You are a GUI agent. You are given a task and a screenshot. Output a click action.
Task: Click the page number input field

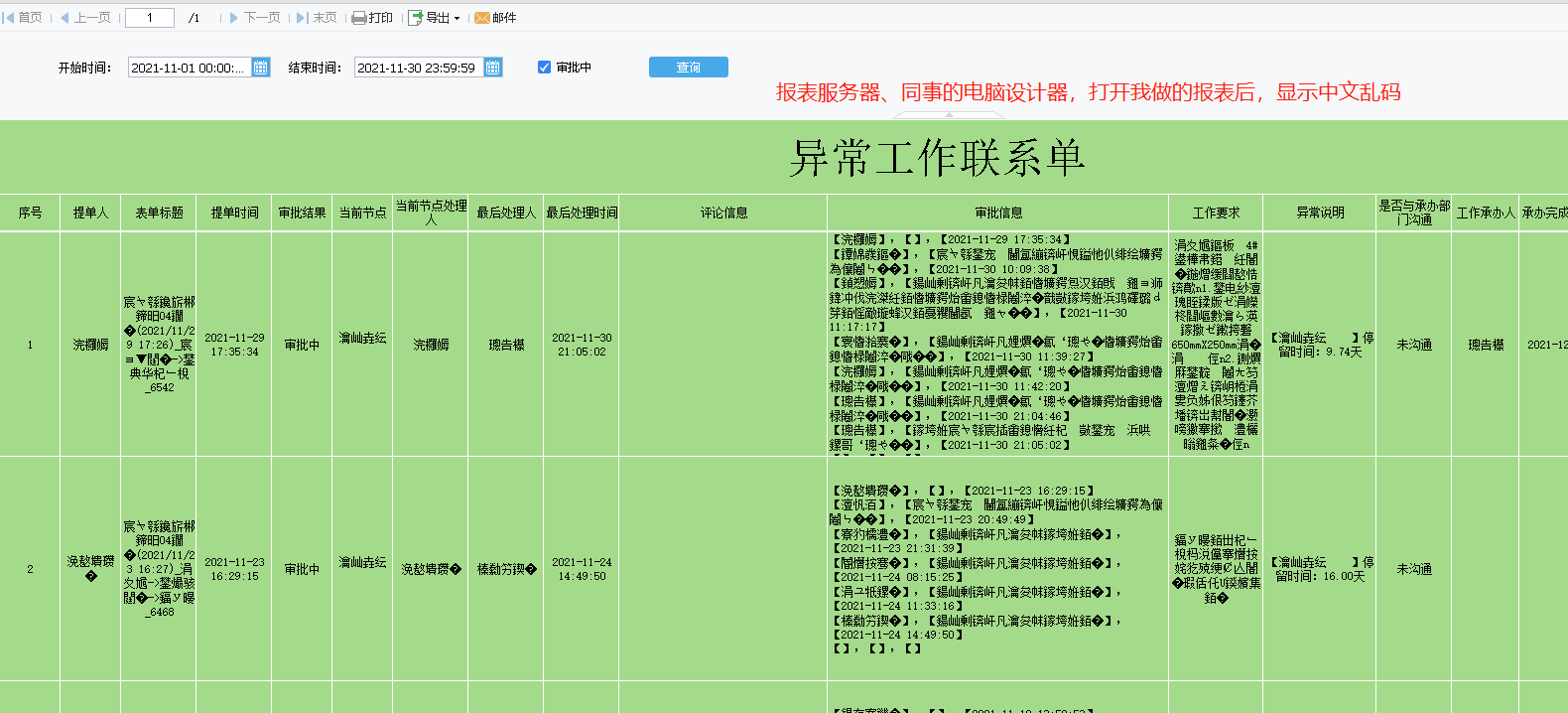pos(150,18)
